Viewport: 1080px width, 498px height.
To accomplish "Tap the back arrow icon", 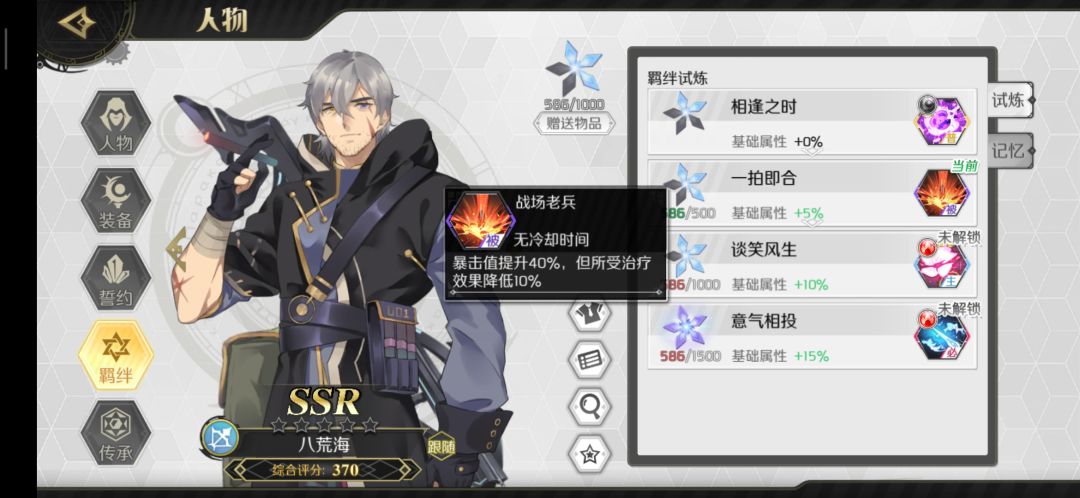I will click(76, 23).
